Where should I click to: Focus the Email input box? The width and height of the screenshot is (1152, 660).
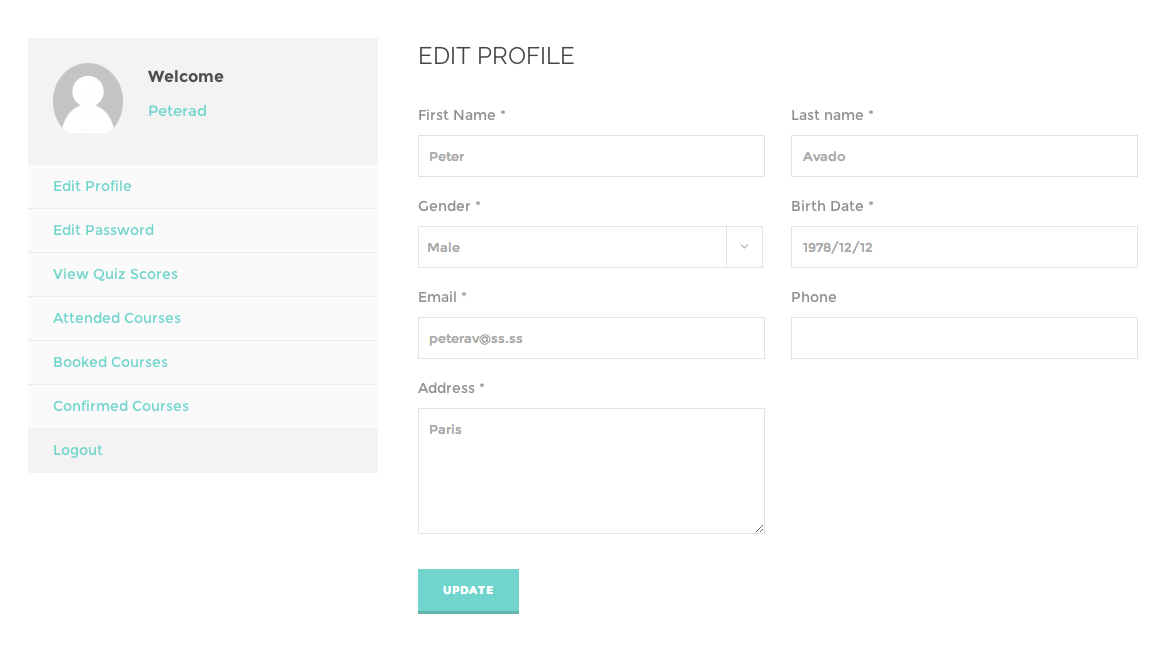point(591,338)
